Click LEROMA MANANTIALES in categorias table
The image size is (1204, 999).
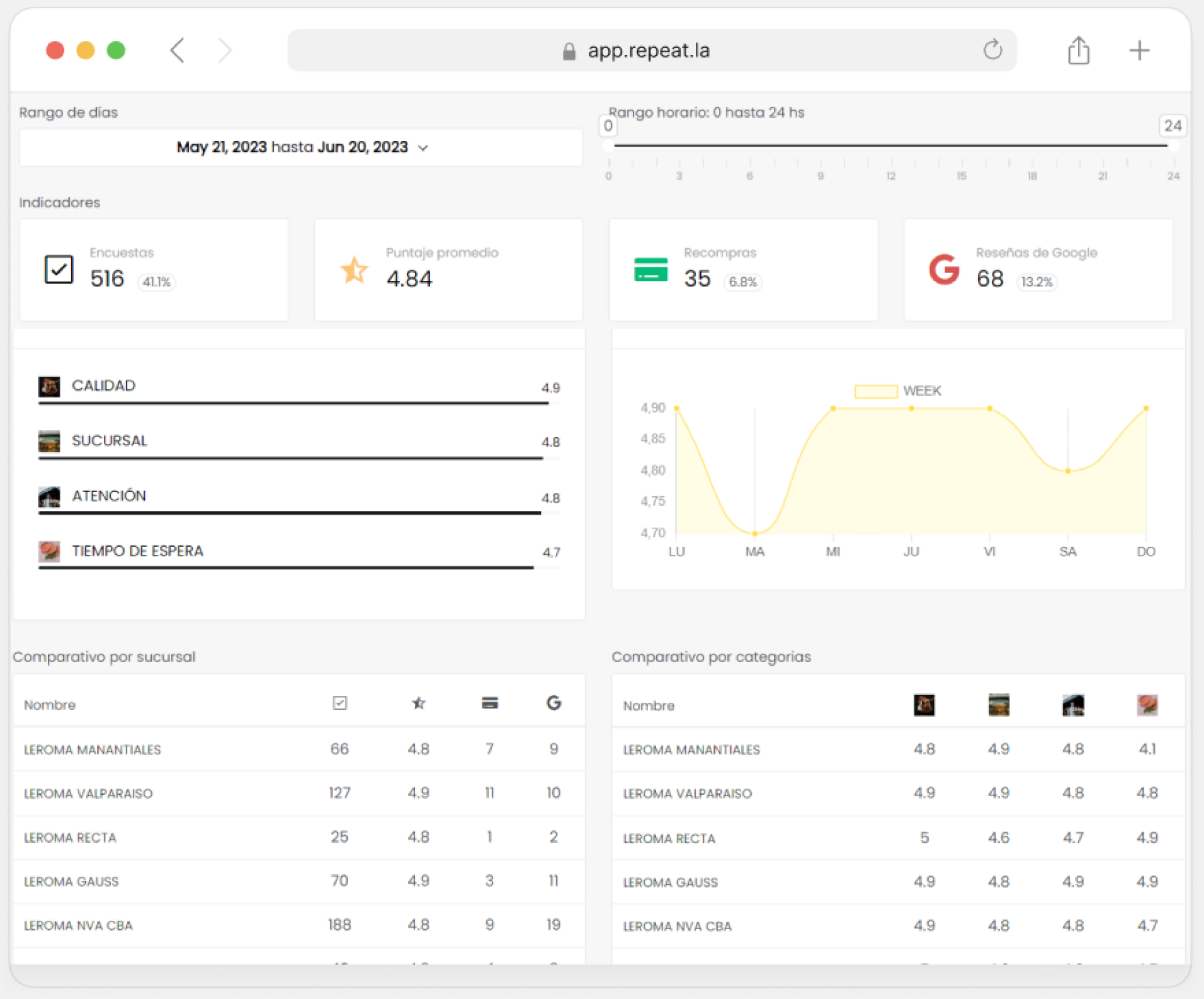tap(691, 750)
